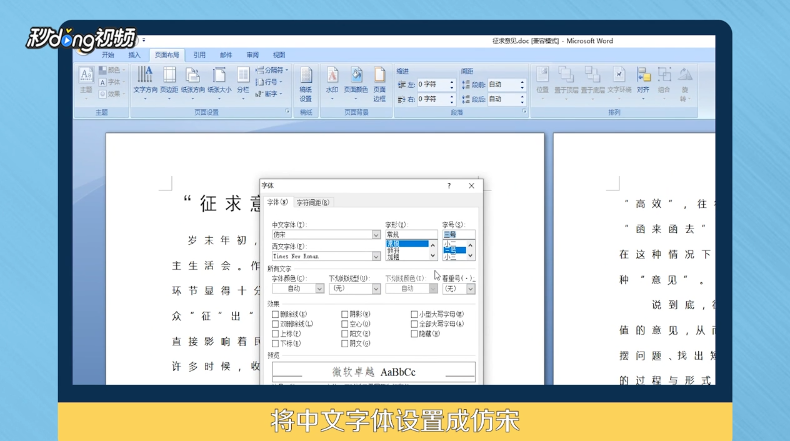
Task: Open the 字符间距 tab in font dialog
Action: coord(312,203)
